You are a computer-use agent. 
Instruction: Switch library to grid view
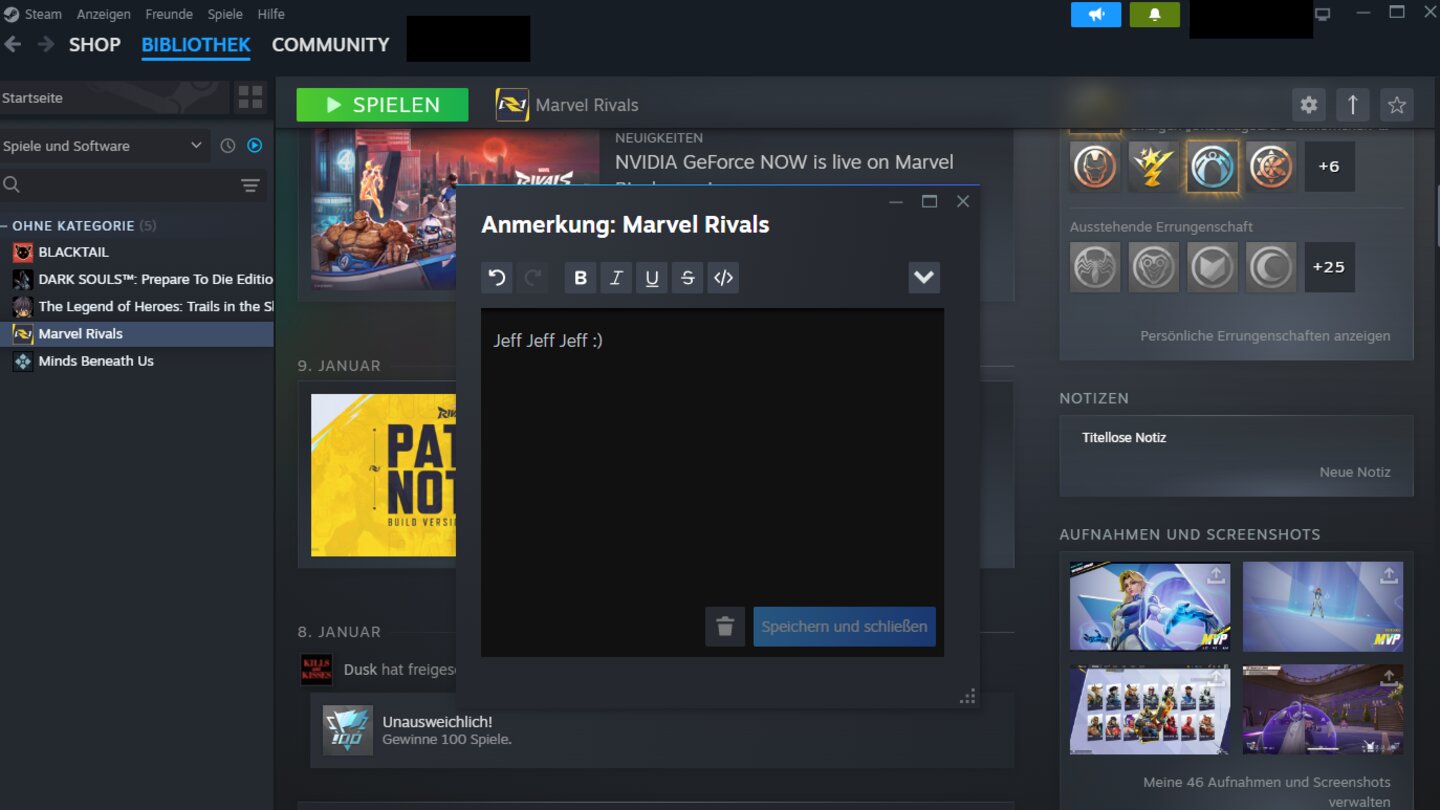click(x=249, y=97)
